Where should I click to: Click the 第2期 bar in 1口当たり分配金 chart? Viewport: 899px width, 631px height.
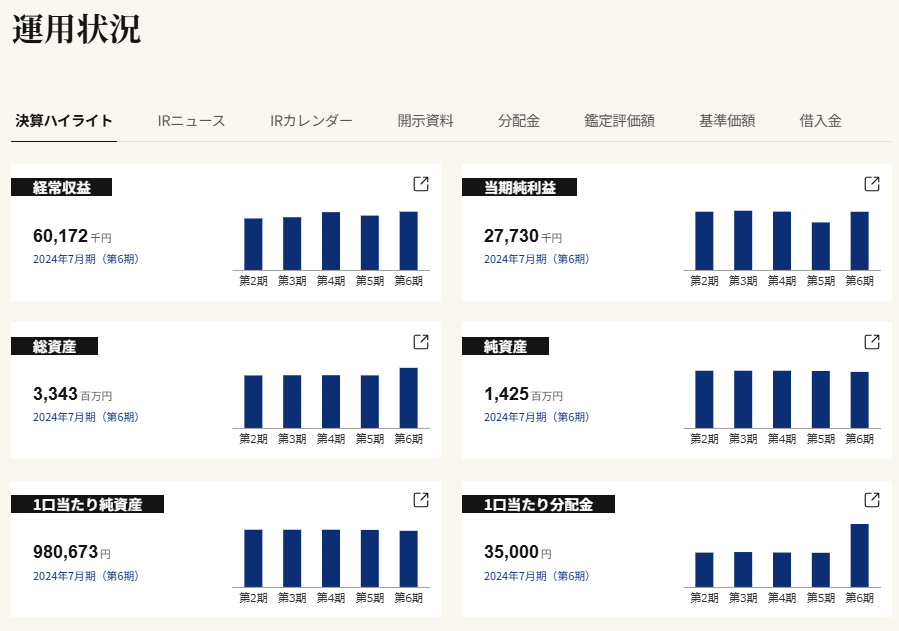click(704, 570)
